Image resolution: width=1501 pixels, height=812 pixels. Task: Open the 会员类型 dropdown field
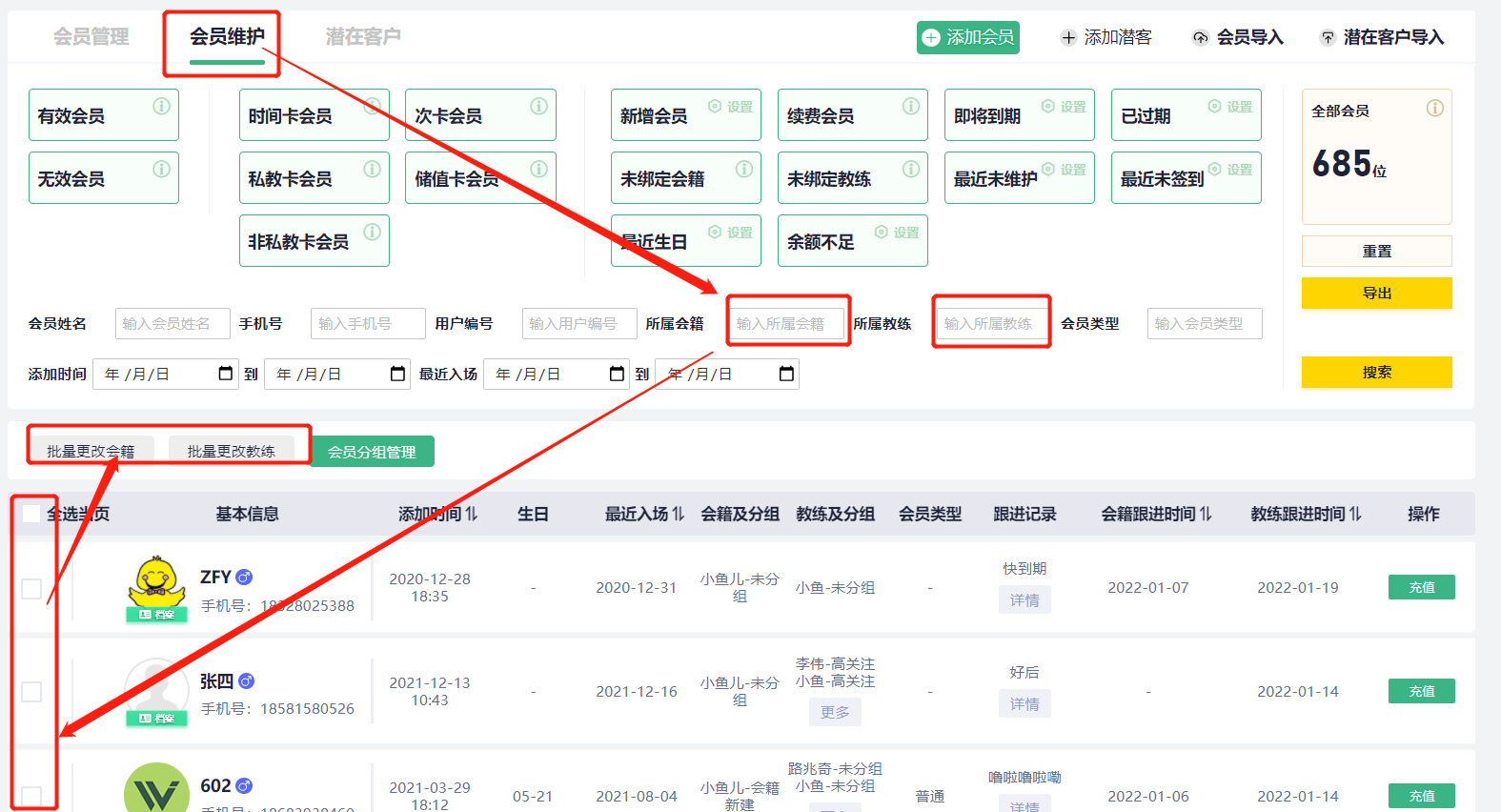[x=1204, y=324]
